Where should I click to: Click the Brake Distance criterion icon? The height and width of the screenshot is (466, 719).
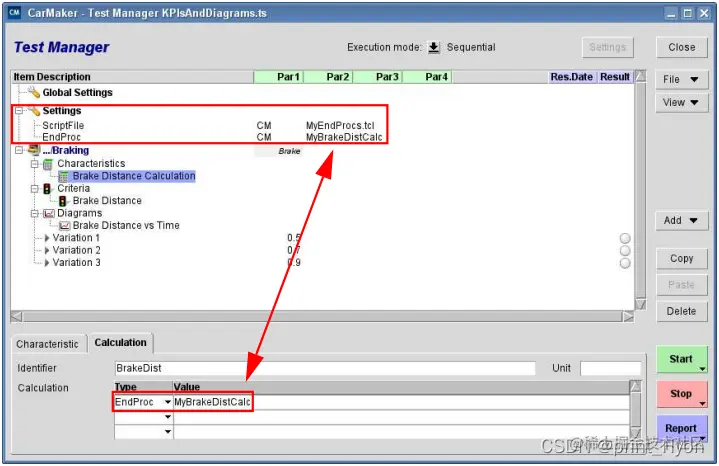tap(63, 201)
